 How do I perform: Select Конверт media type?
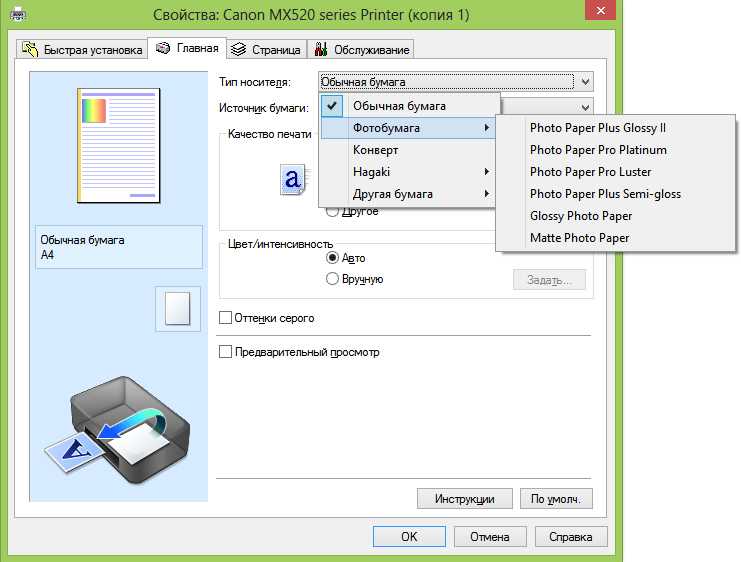point(407,150)
